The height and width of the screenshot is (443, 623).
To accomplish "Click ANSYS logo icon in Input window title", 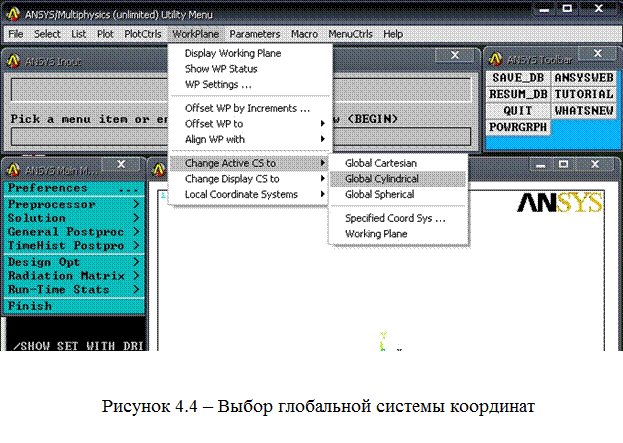I will pyautogui.click(x=13, y=61).
